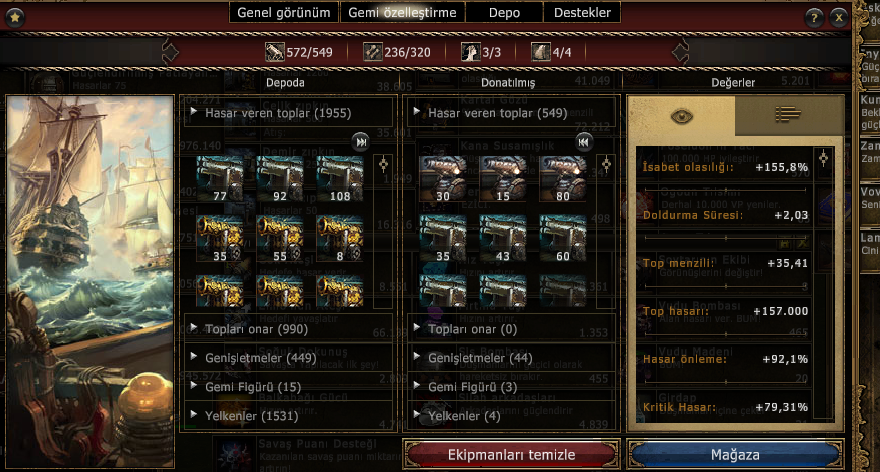
Task: Click the star favorites icon
Action: point(15,17)
